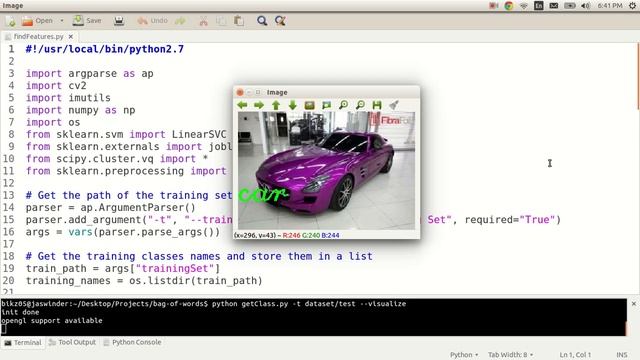The image size is (640, 360).
Task: Undo the last edit
Action: point(153,20)
